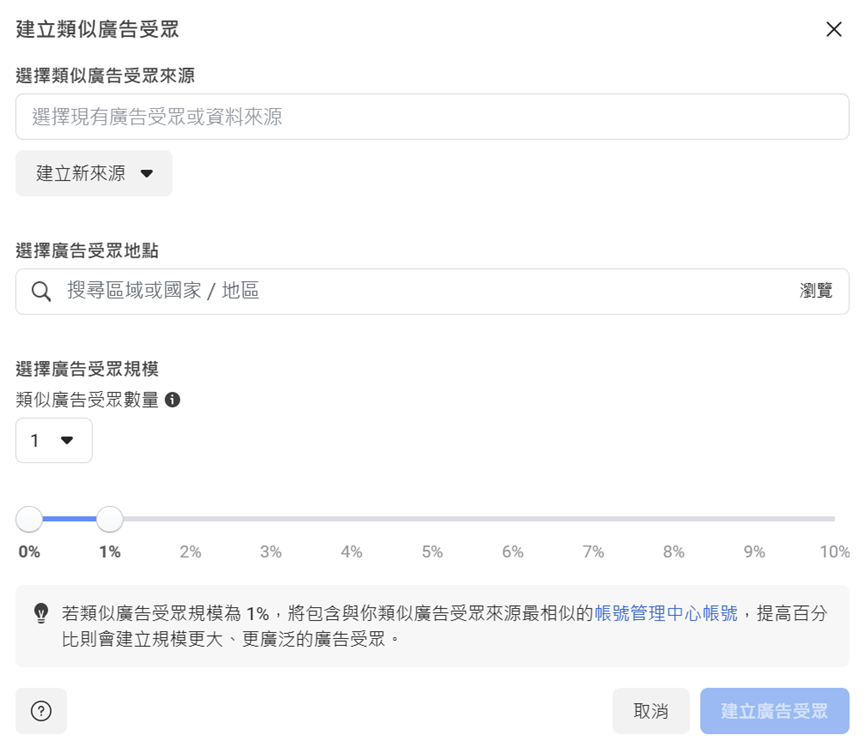
Task: Click the close X to dismiss the dialog
Action: point(834,29)
